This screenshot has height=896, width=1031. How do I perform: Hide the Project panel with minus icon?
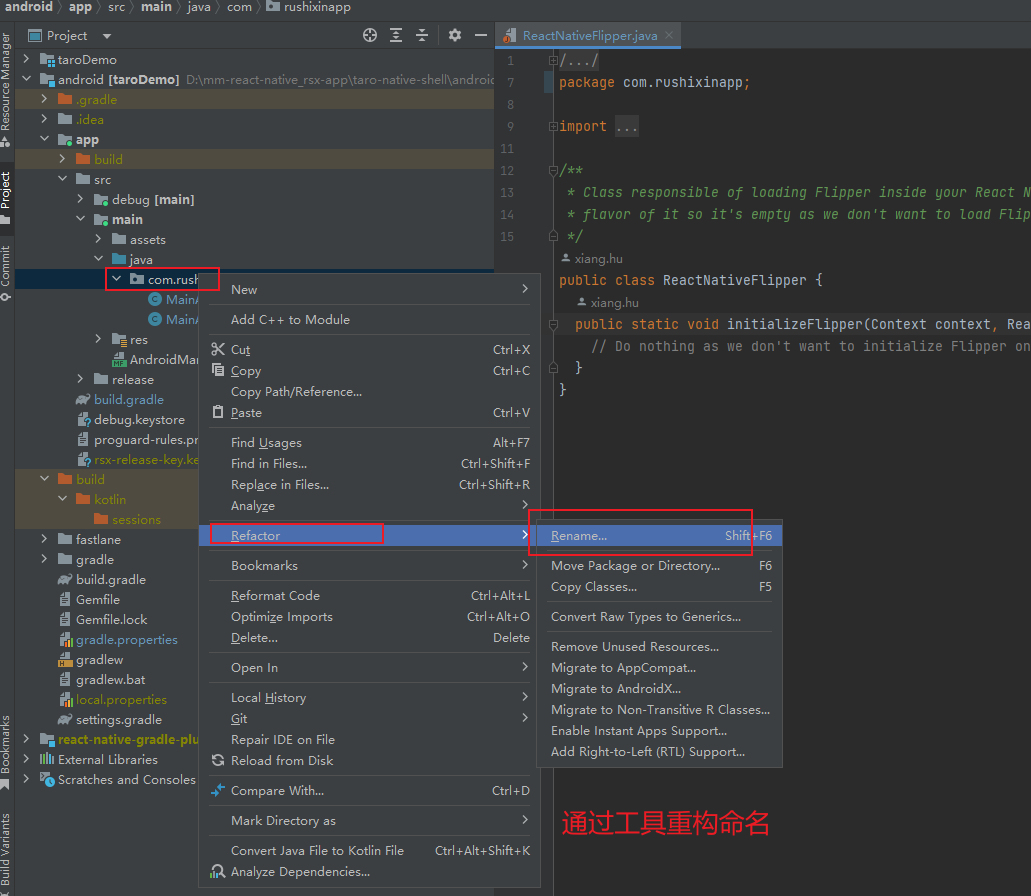point(481,35)
